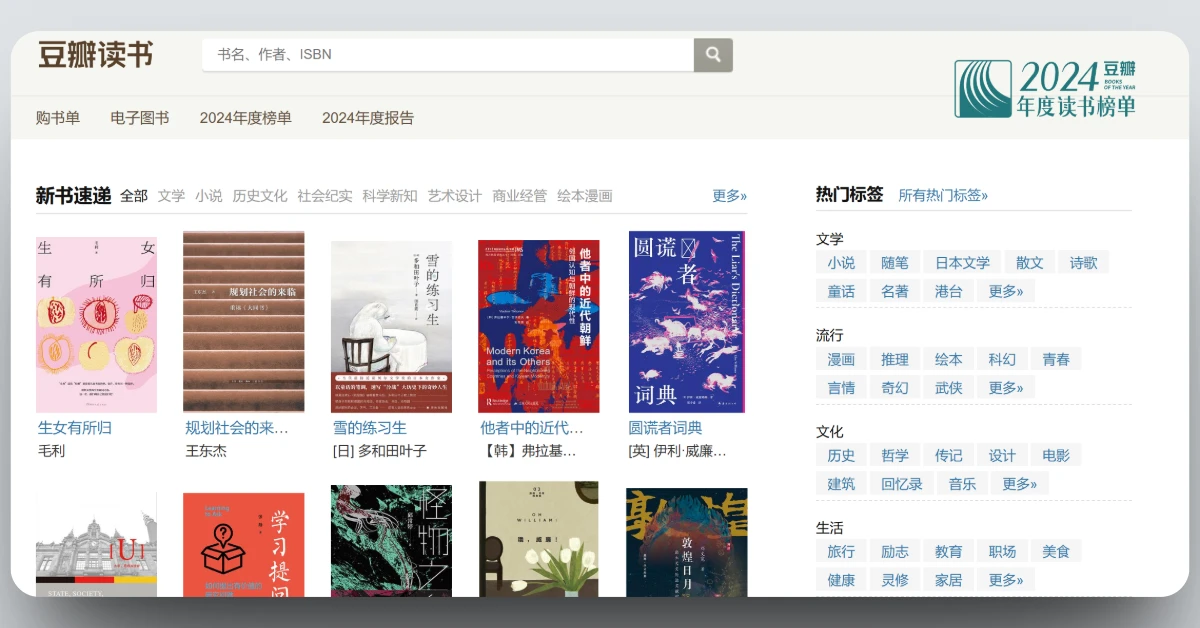Open the 敦煌日月 book cover

pyautogui.click(x=687, y=542)
